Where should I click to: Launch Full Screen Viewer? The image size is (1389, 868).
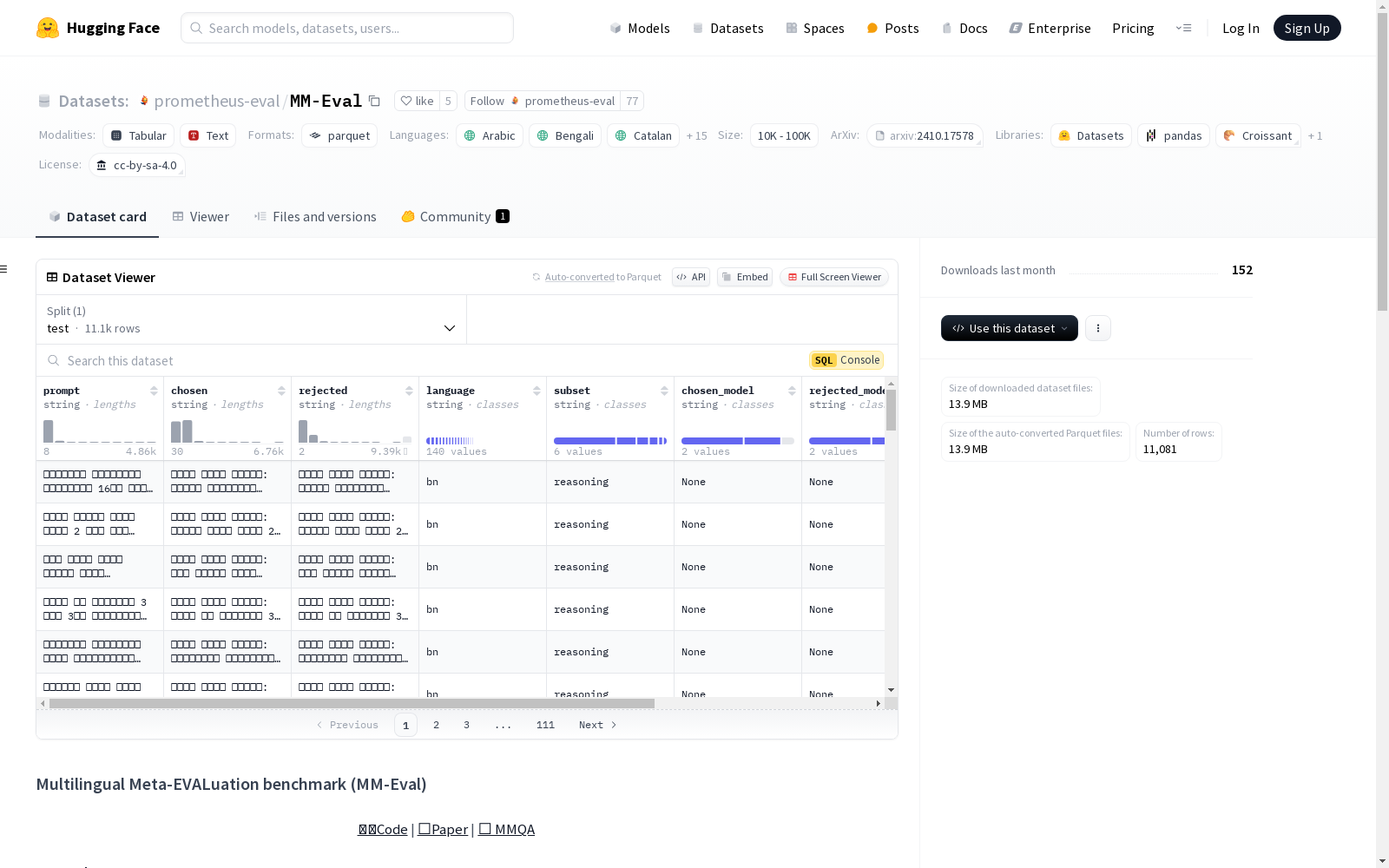(x=833, y=277)
